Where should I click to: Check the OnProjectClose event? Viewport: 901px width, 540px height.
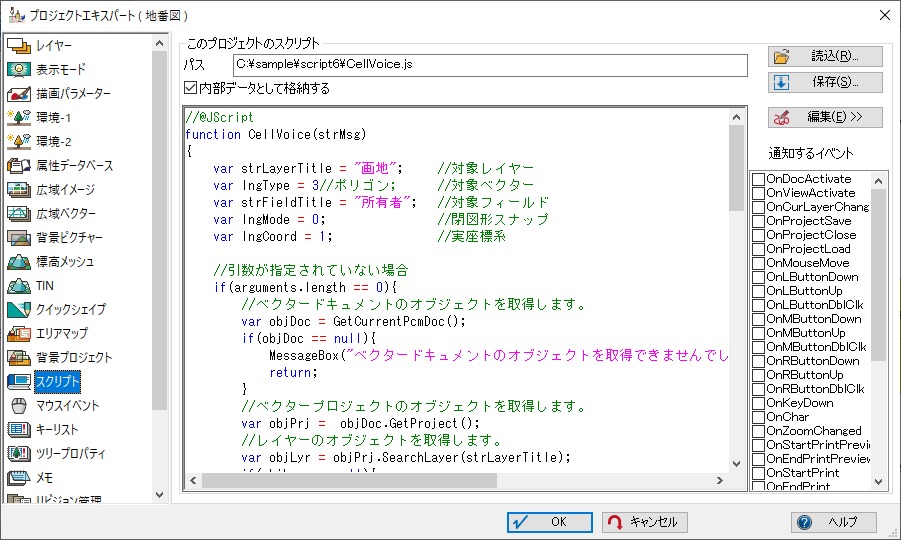[x=758, y=235]
